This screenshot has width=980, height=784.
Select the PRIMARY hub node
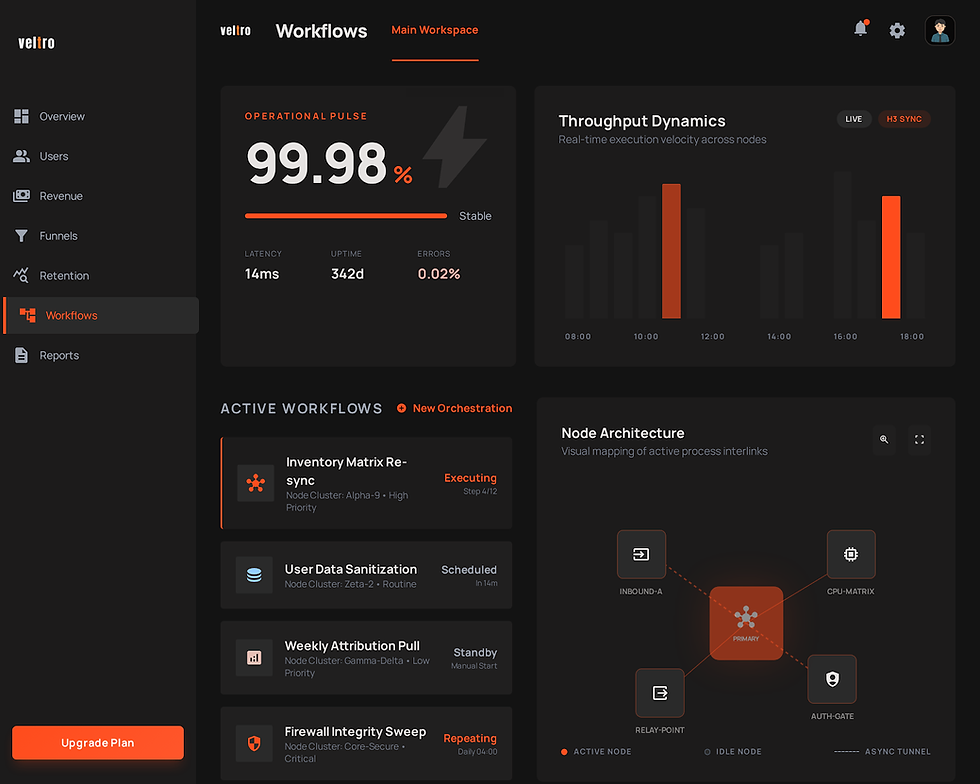[x=746, y=623]
